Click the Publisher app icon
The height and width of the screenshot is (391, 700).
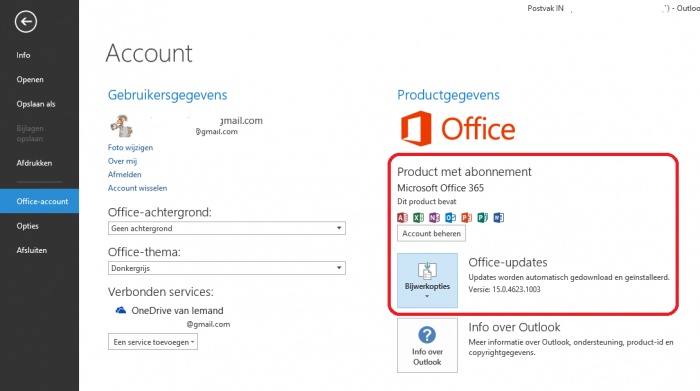point(483,217)
